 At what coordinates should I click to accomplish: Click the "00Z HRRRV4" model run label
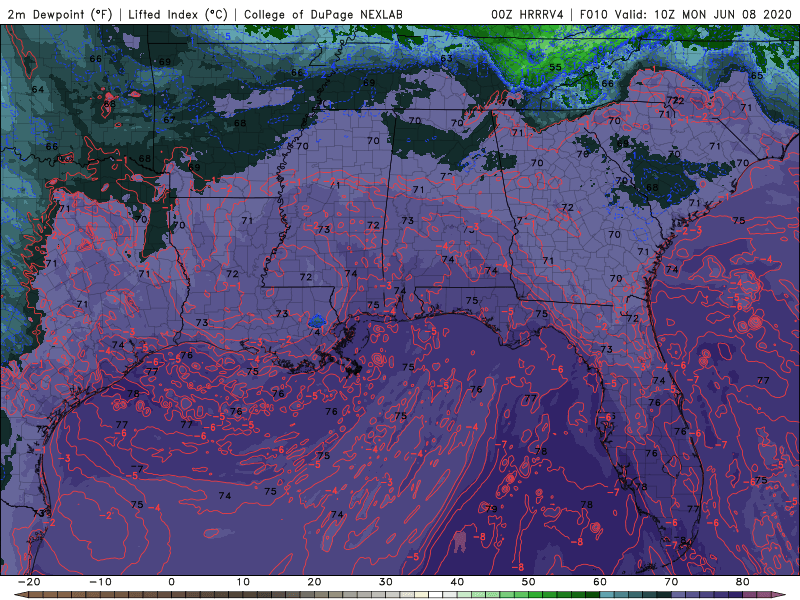pyautogui.click(x=527, y=14)
